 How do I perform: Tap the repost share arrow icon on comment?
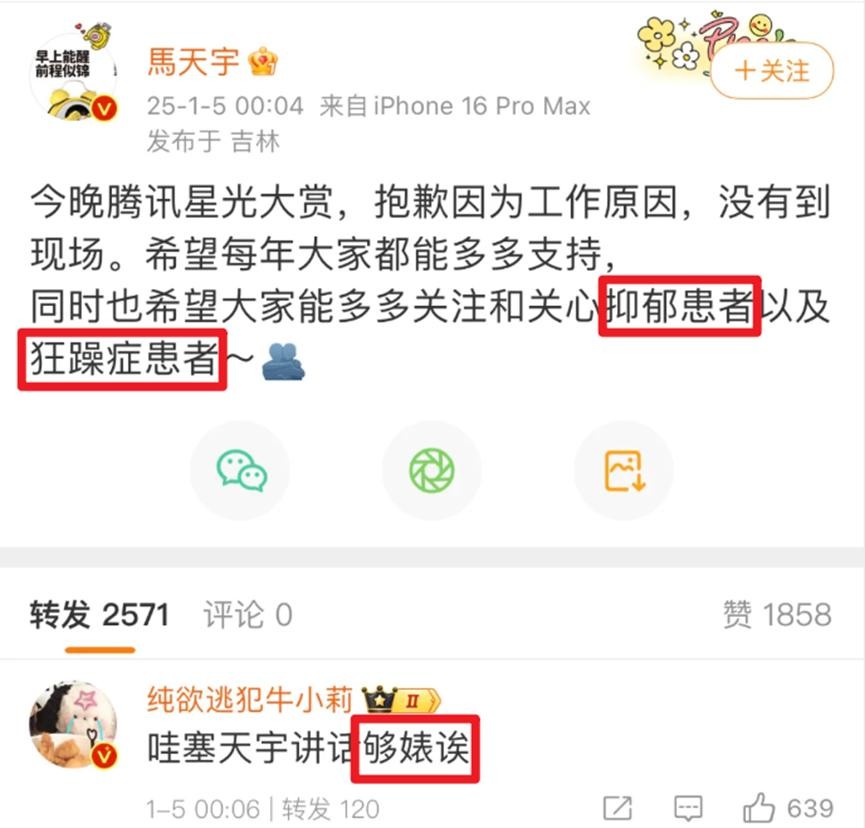point(617,809)
